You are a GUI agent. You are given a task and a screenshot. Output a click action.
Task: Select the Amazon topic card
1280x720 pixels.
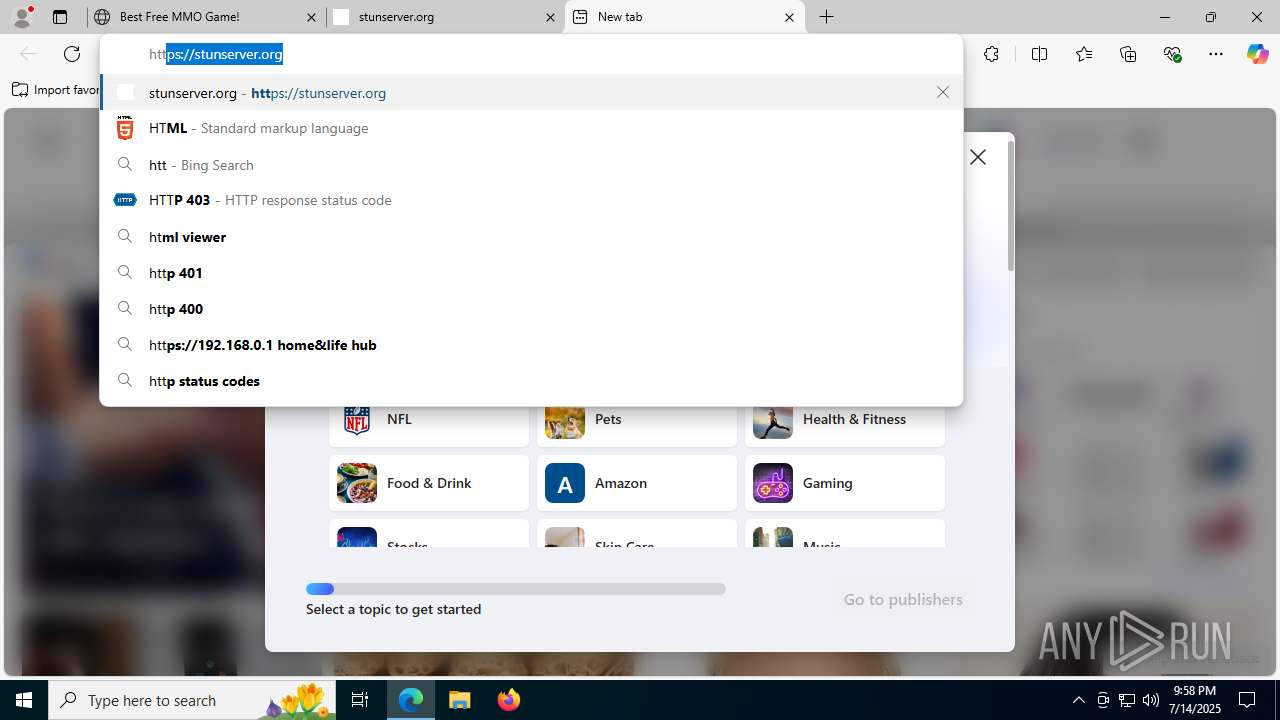(637, 483)
